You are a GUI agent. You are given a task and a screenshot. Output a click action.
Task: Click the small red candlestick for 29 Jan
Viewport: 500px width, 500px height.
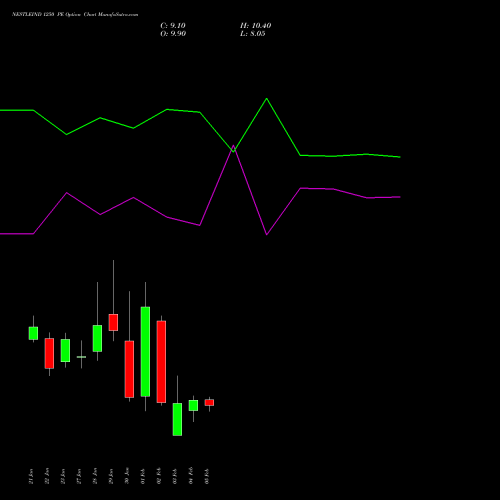[113, 322]
